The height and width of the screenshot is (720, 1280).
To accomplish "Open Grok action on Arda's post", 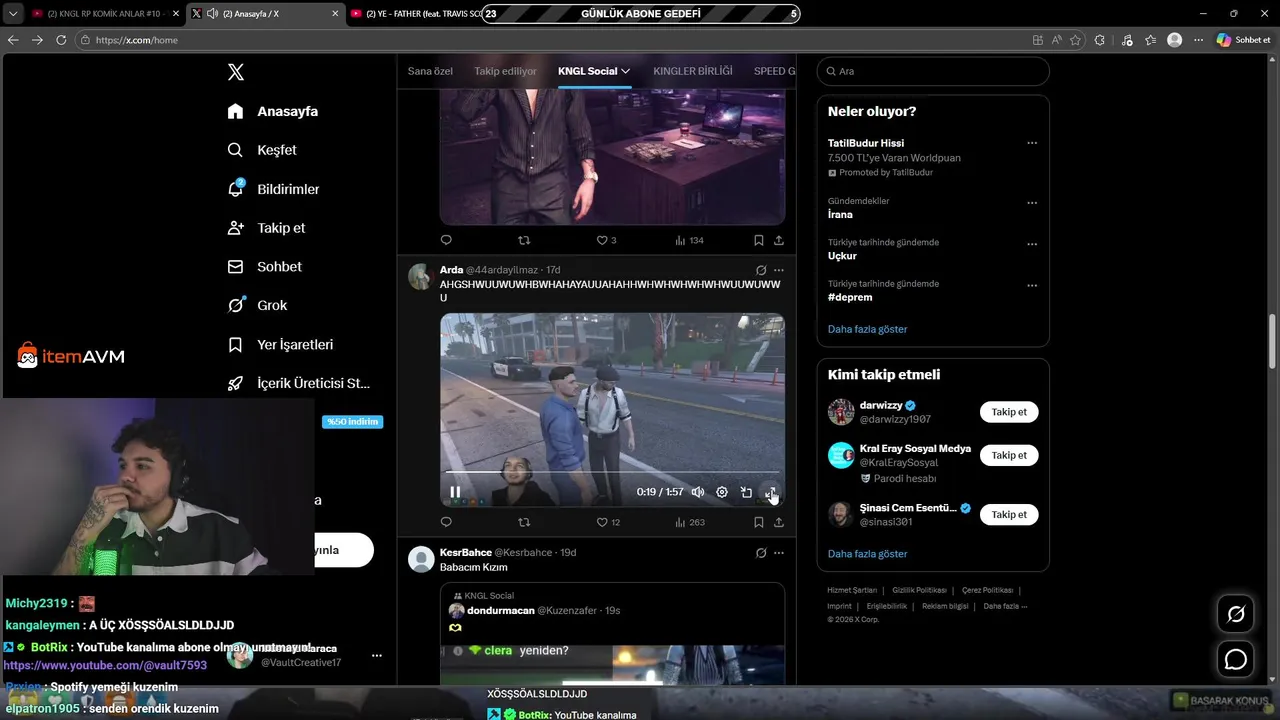I will [x=761, y=270].
